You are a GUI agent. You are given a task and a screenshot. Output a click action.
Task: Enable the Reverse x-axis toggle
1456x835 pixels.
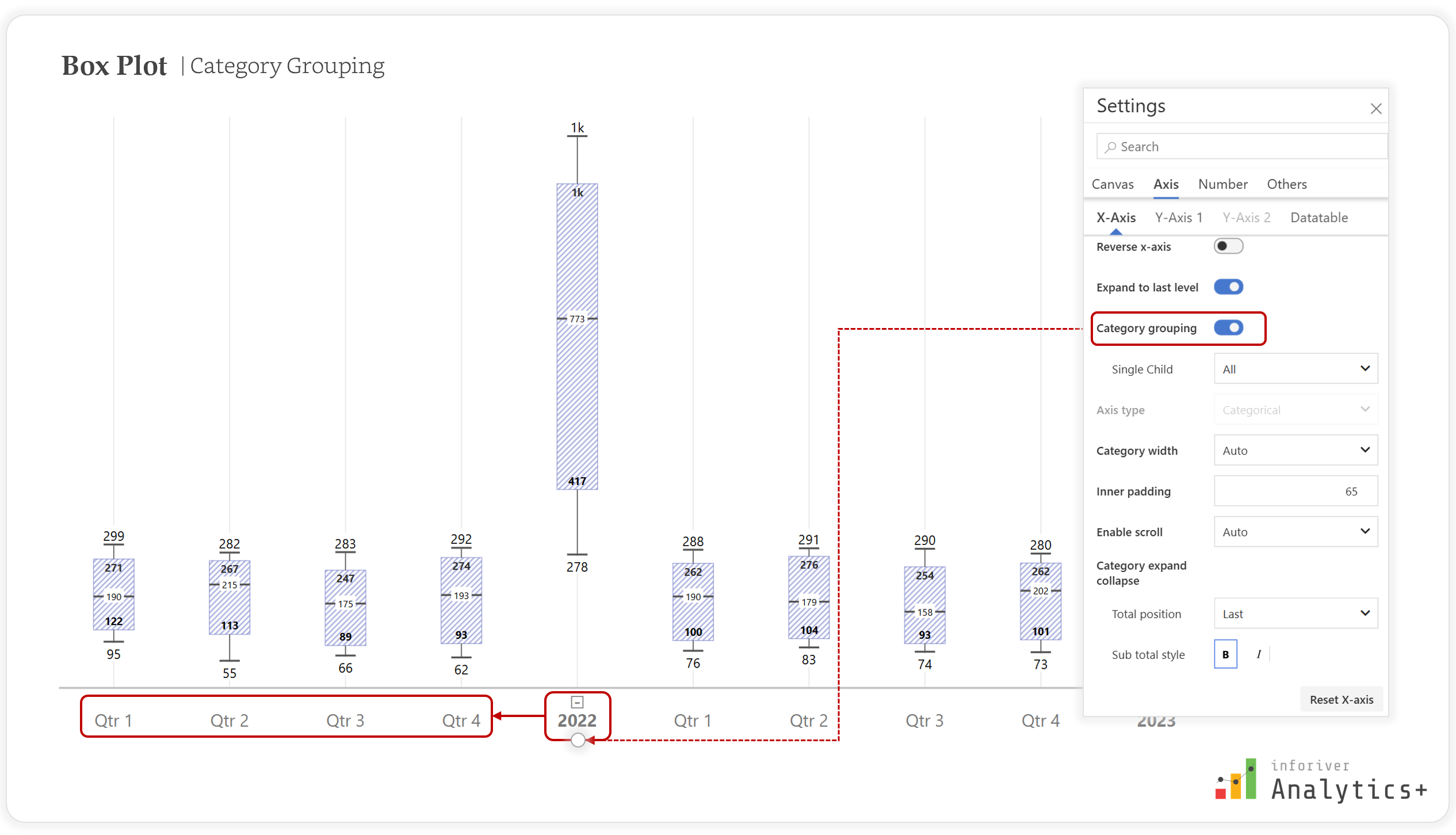(1228, 246)
